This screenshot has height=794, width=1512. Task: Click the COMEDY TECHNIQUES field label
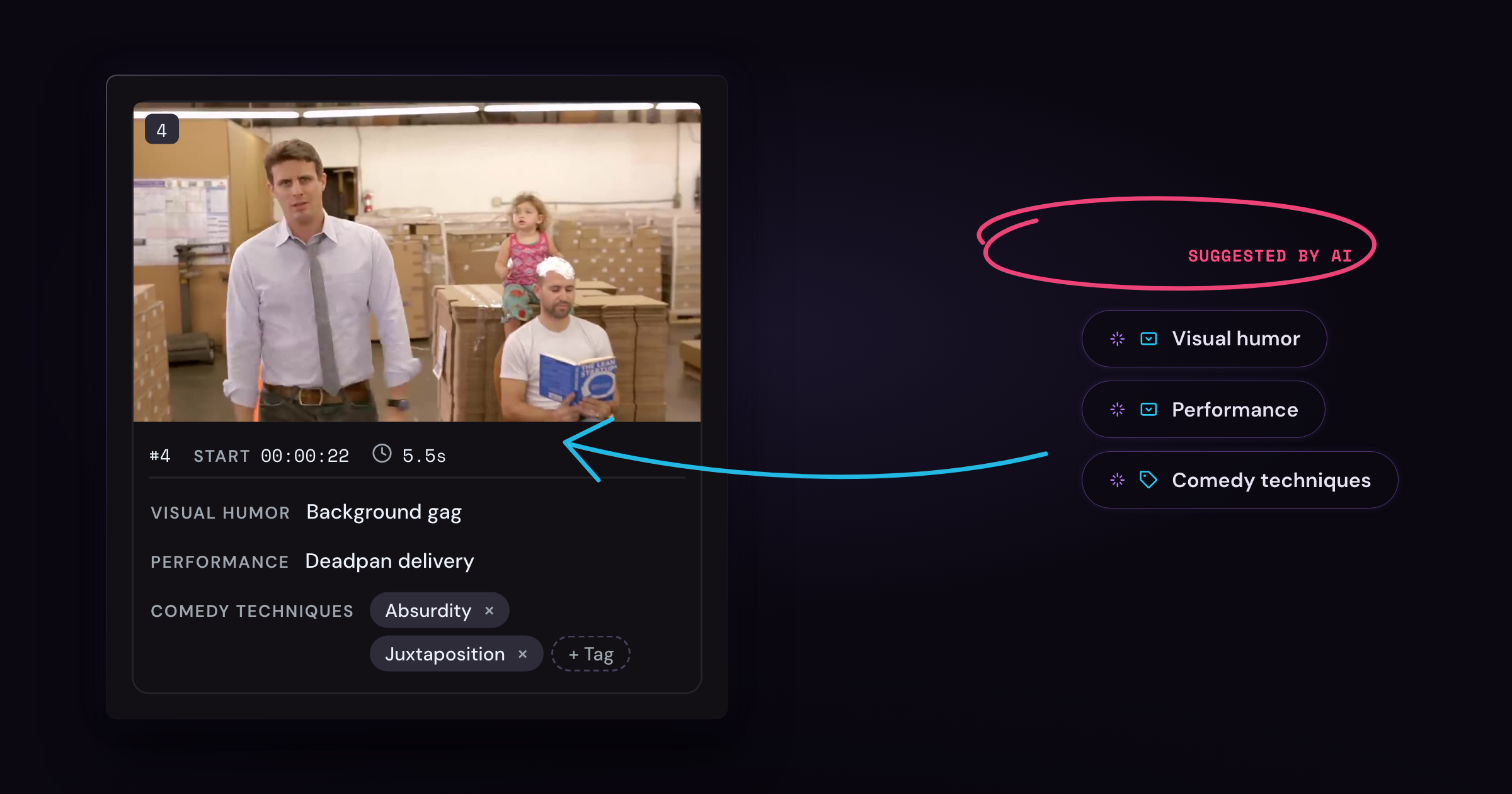tap(252, 611)
